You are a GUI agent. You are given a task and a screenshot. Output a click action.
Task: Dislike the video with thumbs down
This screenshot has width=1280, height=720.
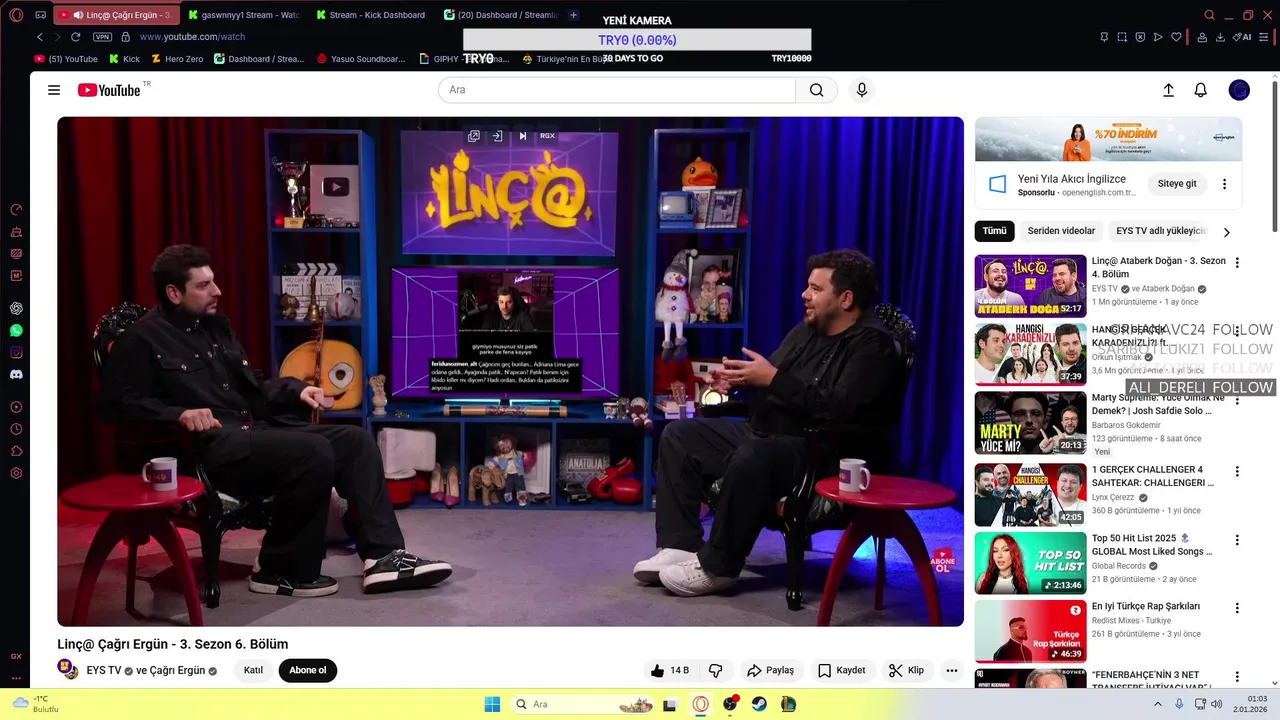pyautogui.click(x=715, y=670)
